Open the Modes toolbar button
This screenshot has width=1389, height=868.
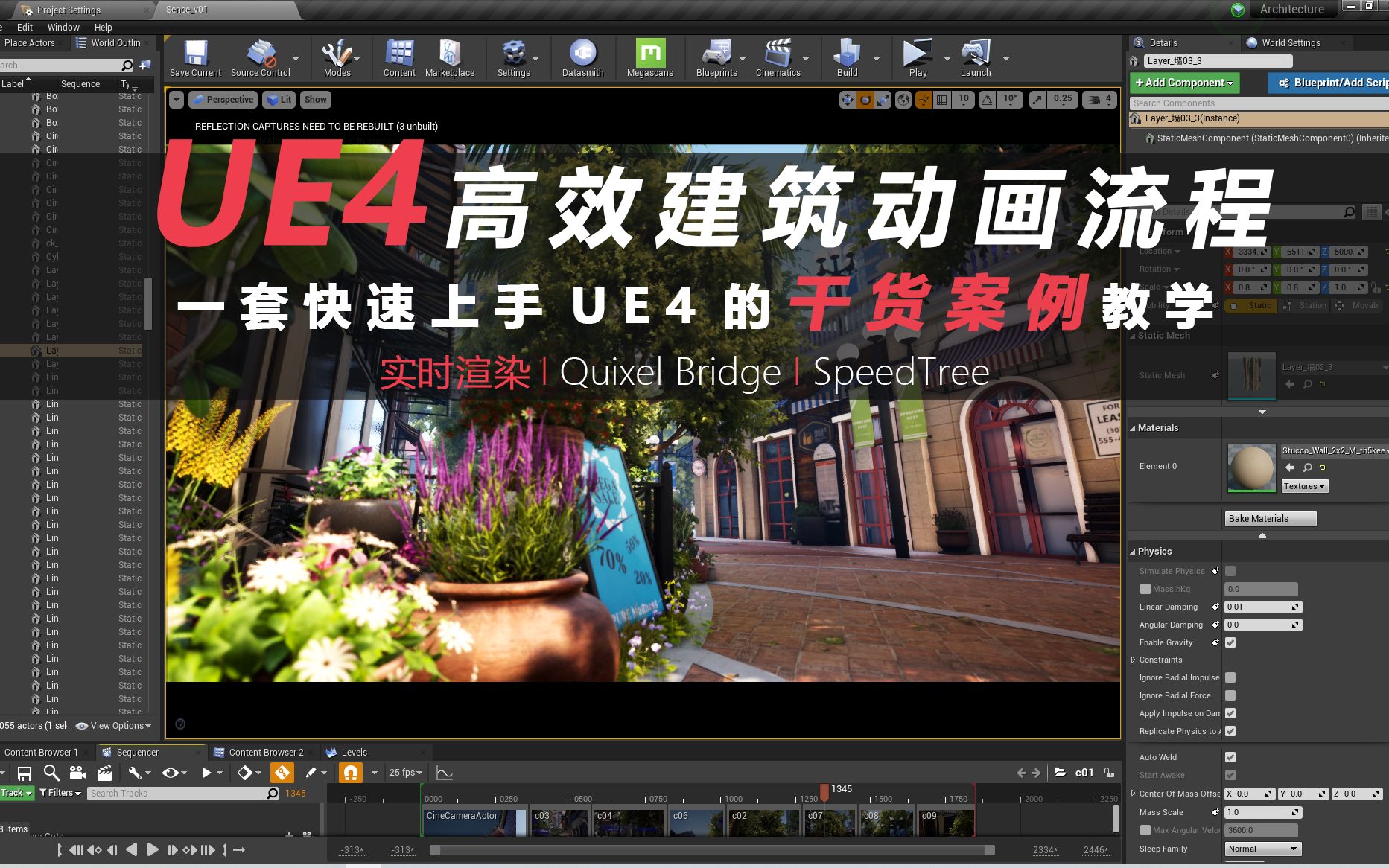point(337,58)
